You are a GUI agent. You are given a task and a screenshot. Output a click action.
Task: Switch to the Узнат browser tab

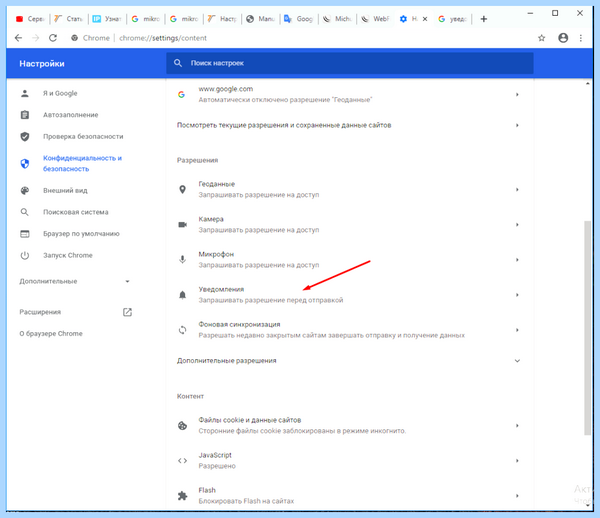108,19
